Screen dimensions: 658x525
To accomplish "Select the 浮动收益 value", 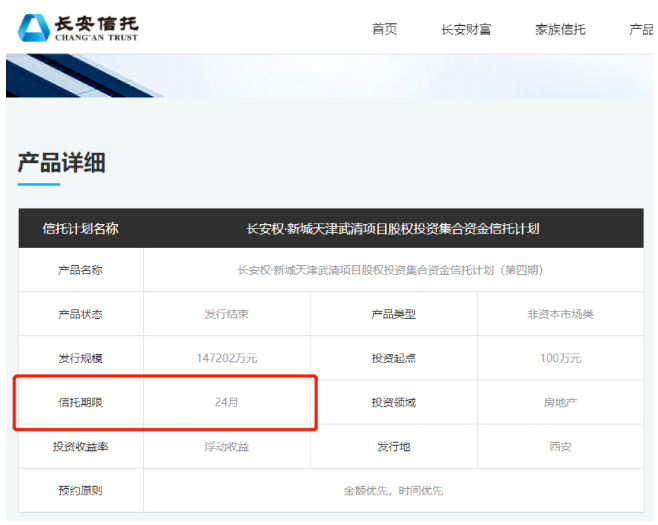I will (x=227, y=447).
